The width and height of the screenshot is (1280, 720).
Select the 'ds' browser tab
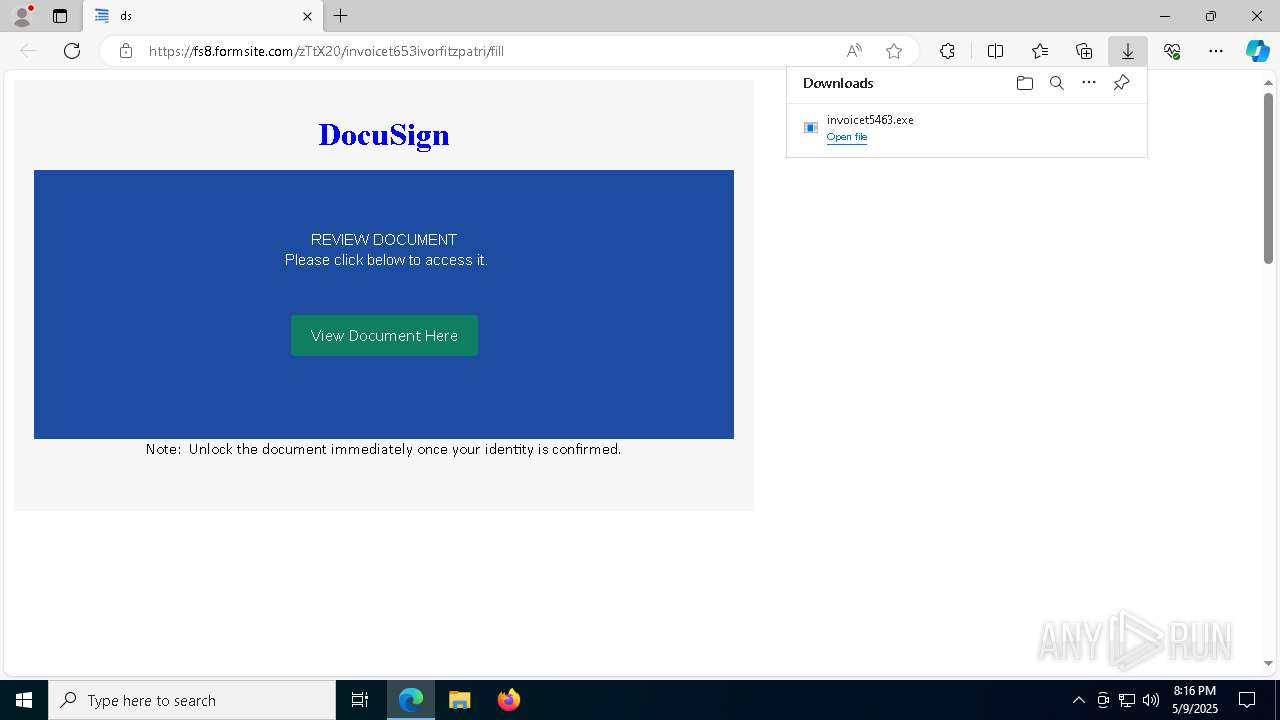[x=203, y=16]
